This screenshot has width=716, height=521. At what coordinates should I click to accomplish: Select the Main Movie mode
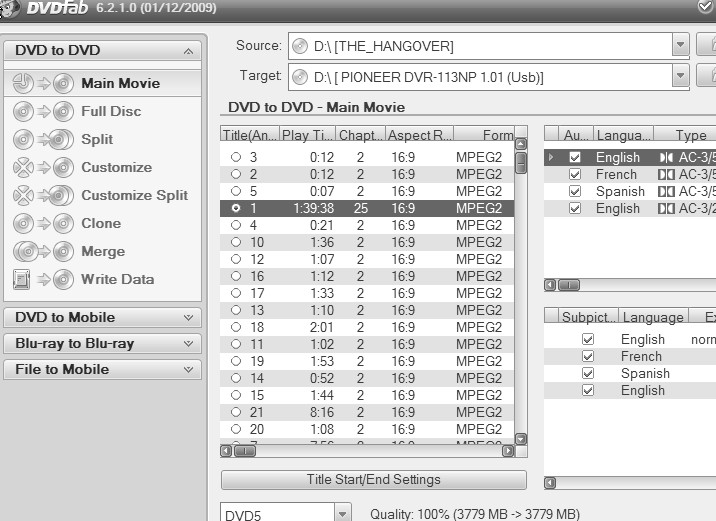tap(102, 84)
